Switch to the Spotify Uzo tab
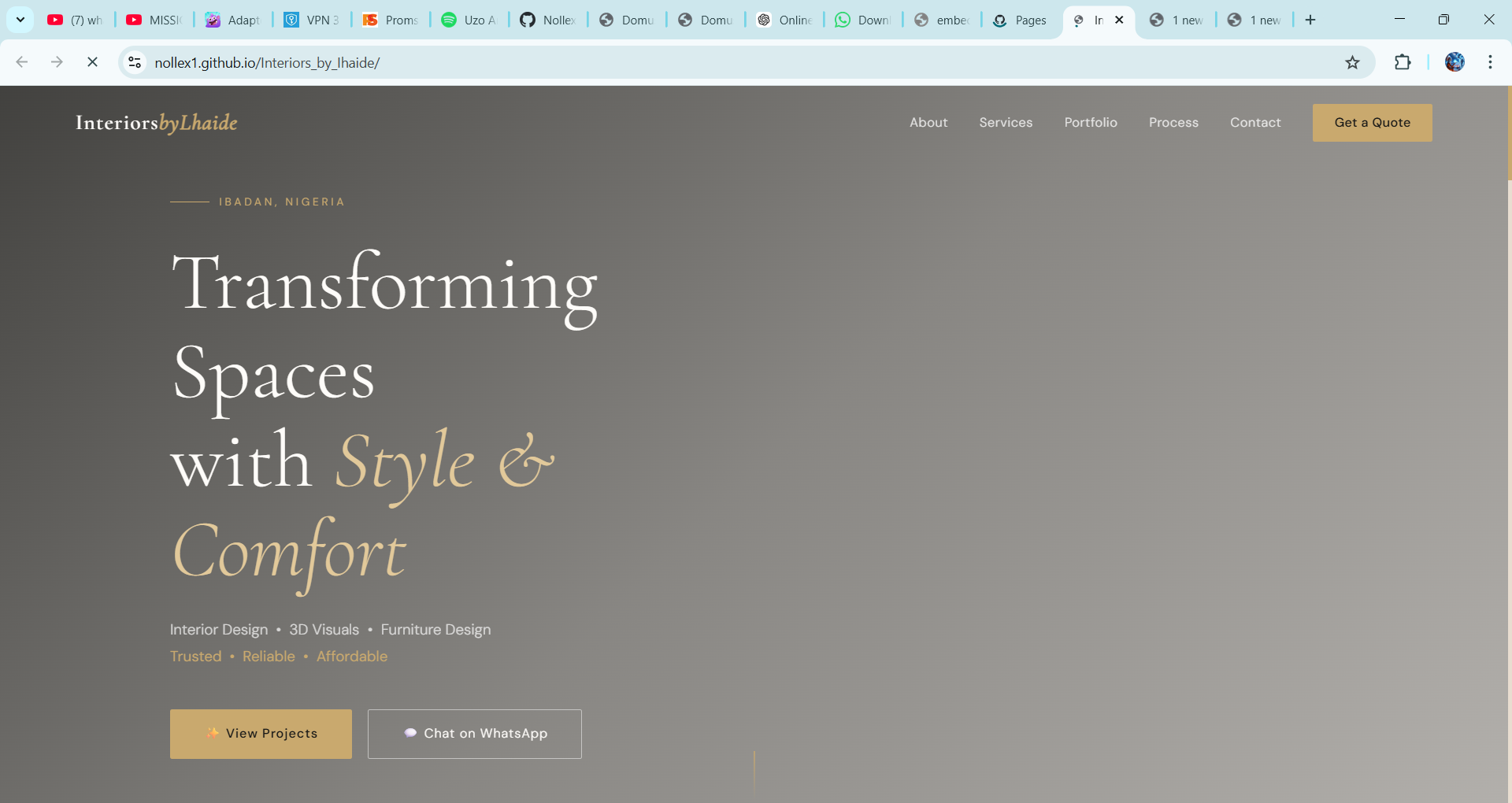The width and height of the screenshot is (1512, 803). tap(469, 20)
